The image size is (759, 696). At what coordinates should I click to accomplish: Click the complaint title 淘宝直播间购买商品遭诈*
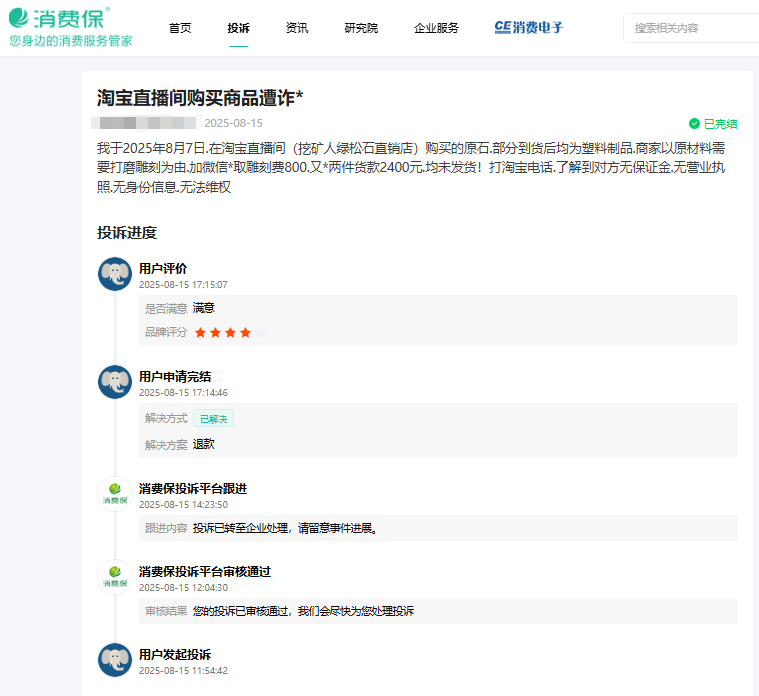coord(200,98)
